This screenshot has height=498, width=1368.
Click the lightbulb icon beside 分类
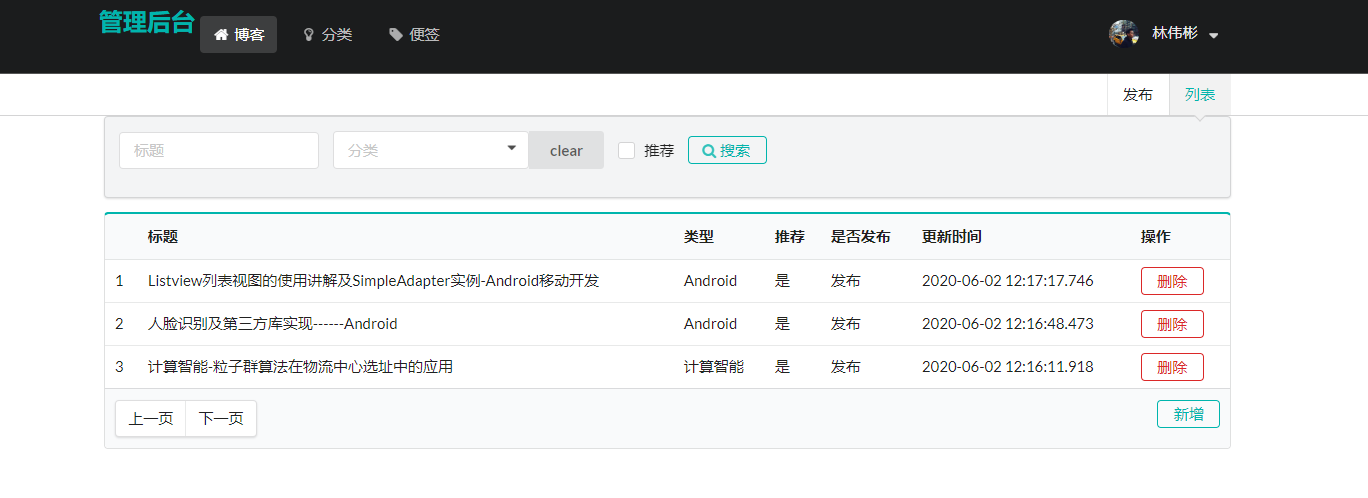pyautogui.click(x=309, y=35)
